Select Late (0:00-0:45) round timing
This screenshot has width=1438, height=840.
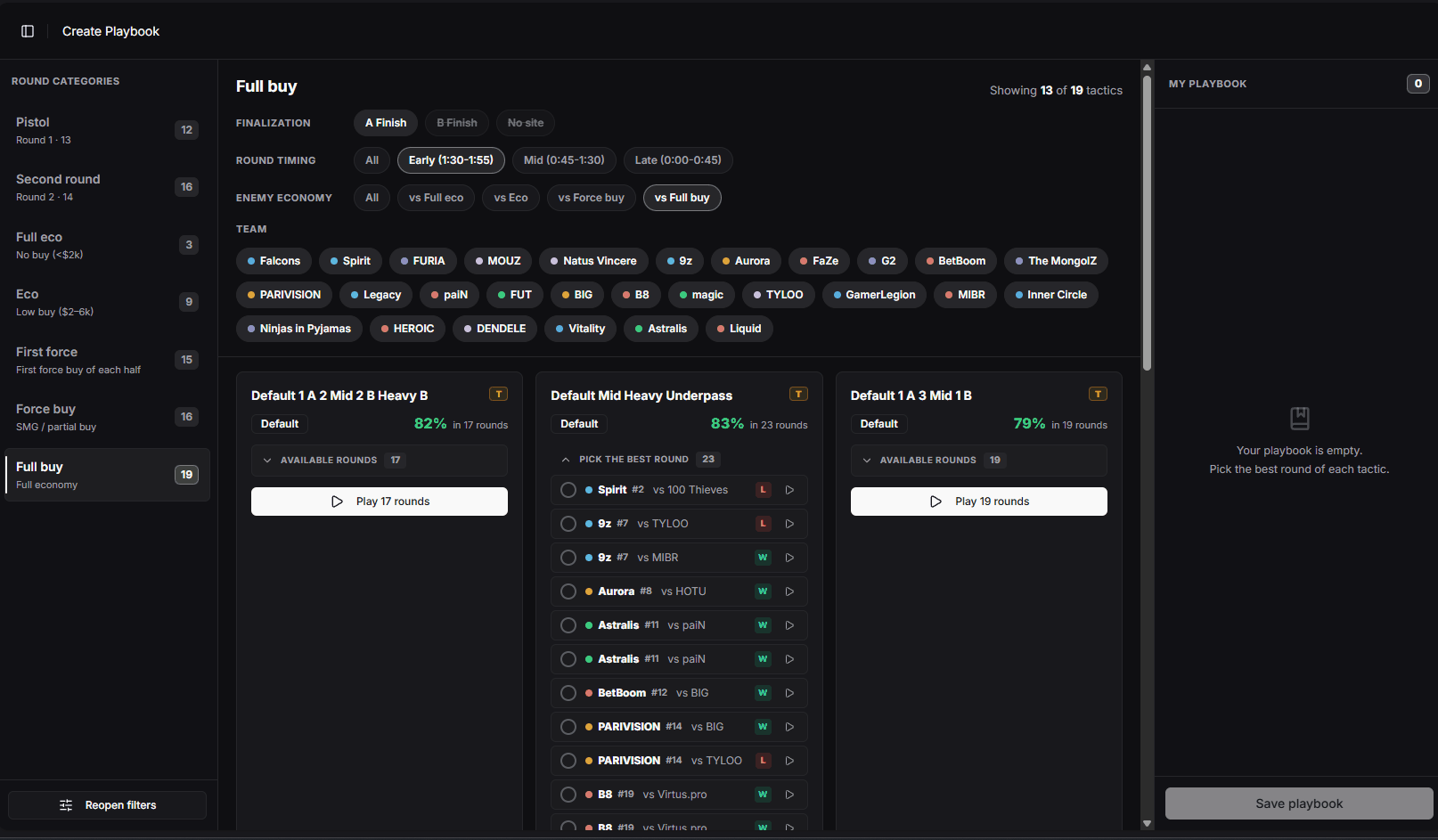[678, 160]
